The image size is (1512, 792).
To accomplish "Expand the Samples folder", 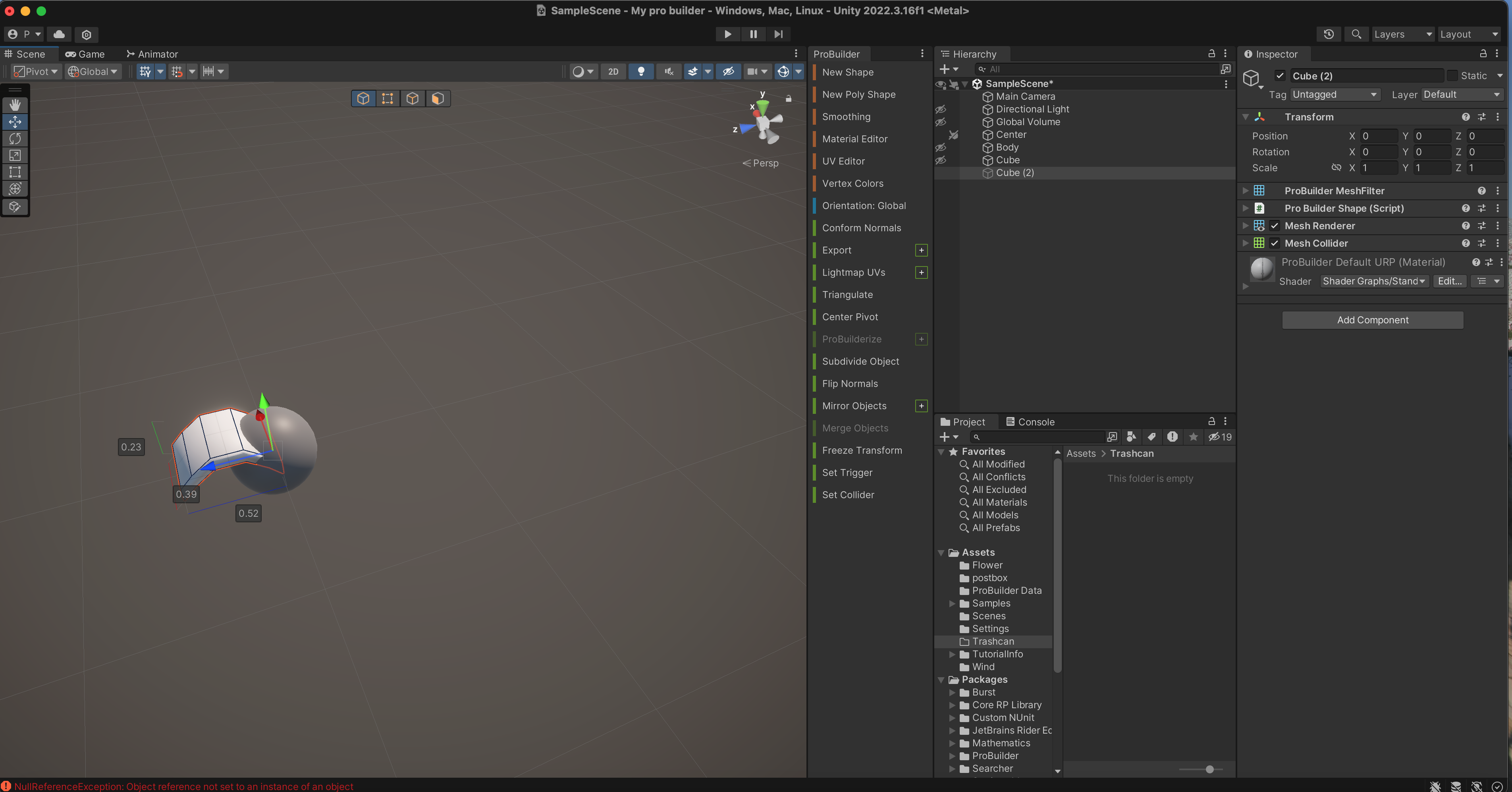I will click(x=952, y=604).
